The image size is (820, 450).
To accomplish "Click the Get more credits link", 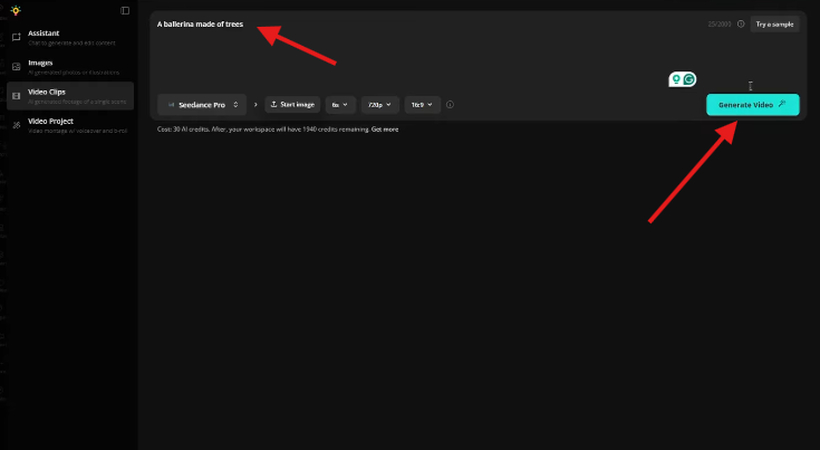I will [385, 129].
